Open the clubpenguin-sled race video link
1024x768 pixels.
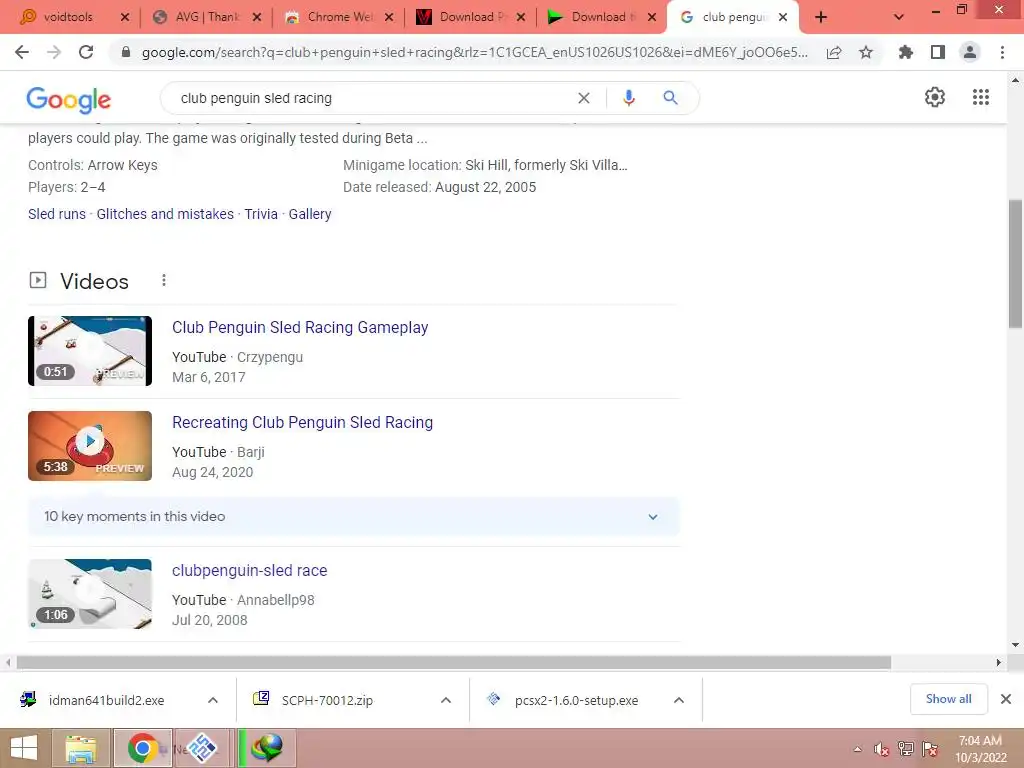pos(249,570)
